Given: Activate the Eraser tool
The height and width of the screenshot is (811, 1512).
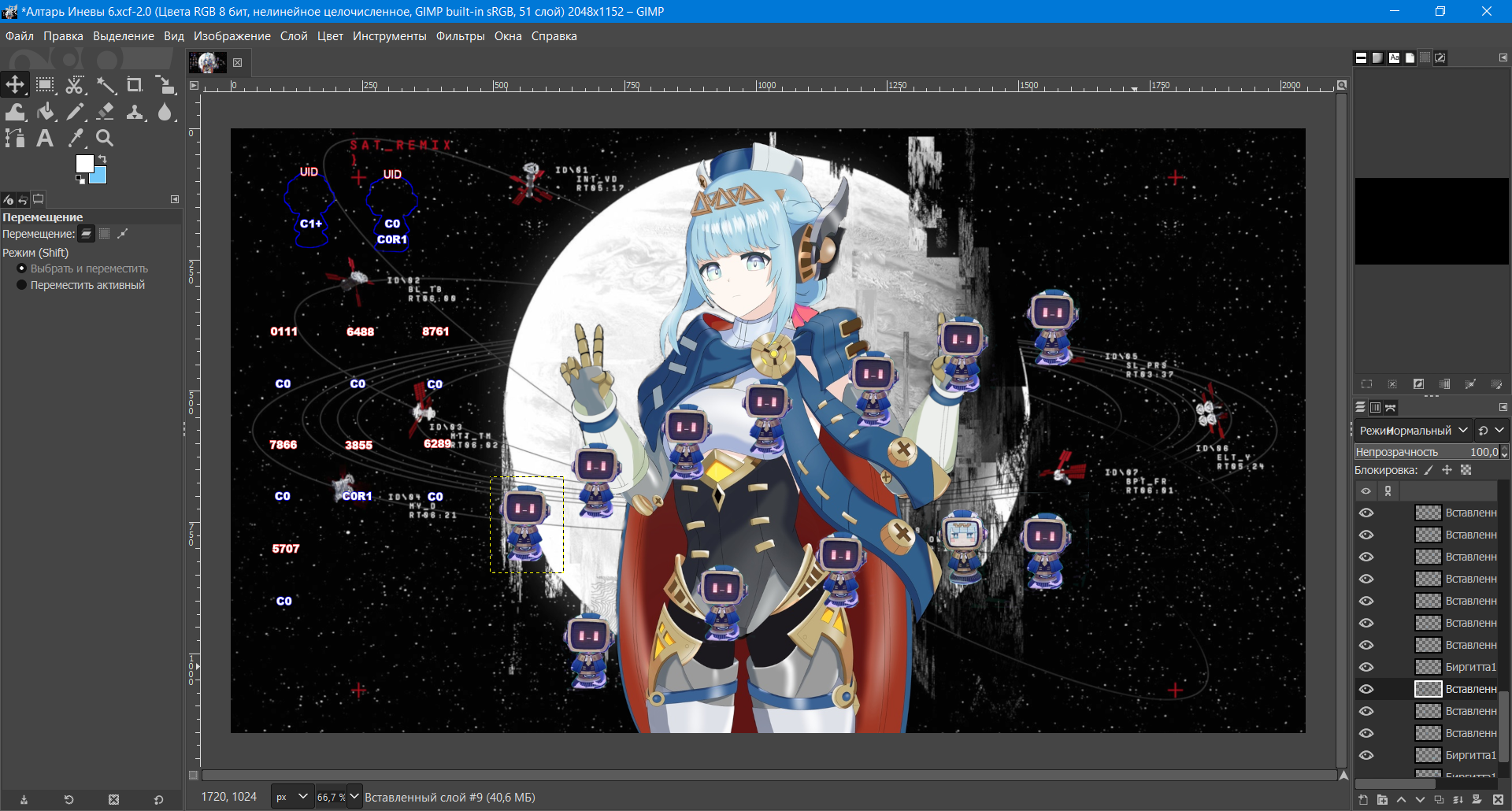Looking at the screenshot, I should click(x=106, y=112).
